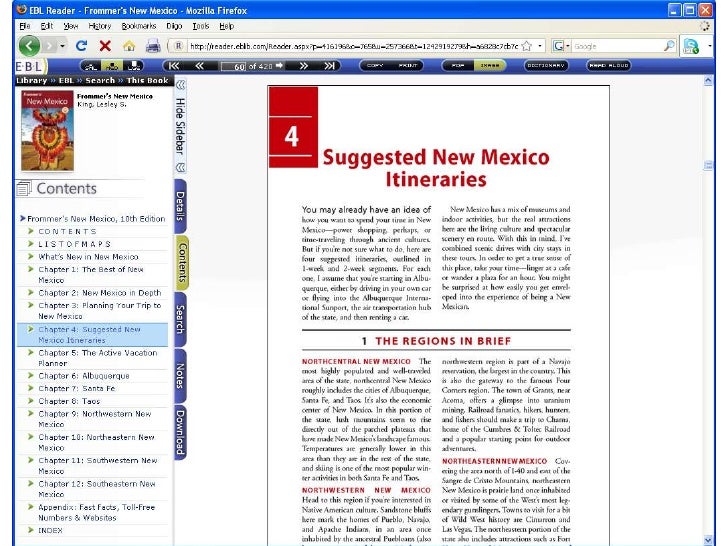This screenshot has height=546, width=728.
Task: Collapse Frommer's New Mexico, 10th Edition tree node
Action: pyautogui.click(x=22, y=218)
